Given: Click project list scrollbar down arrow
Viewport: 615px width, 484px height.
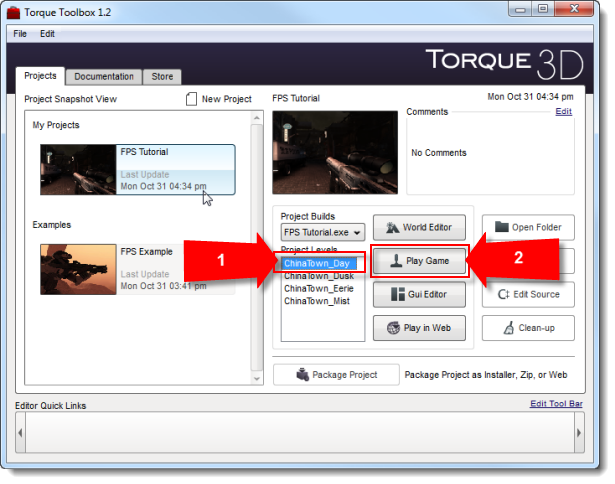Looking at the screenshot, I should 257,378.
